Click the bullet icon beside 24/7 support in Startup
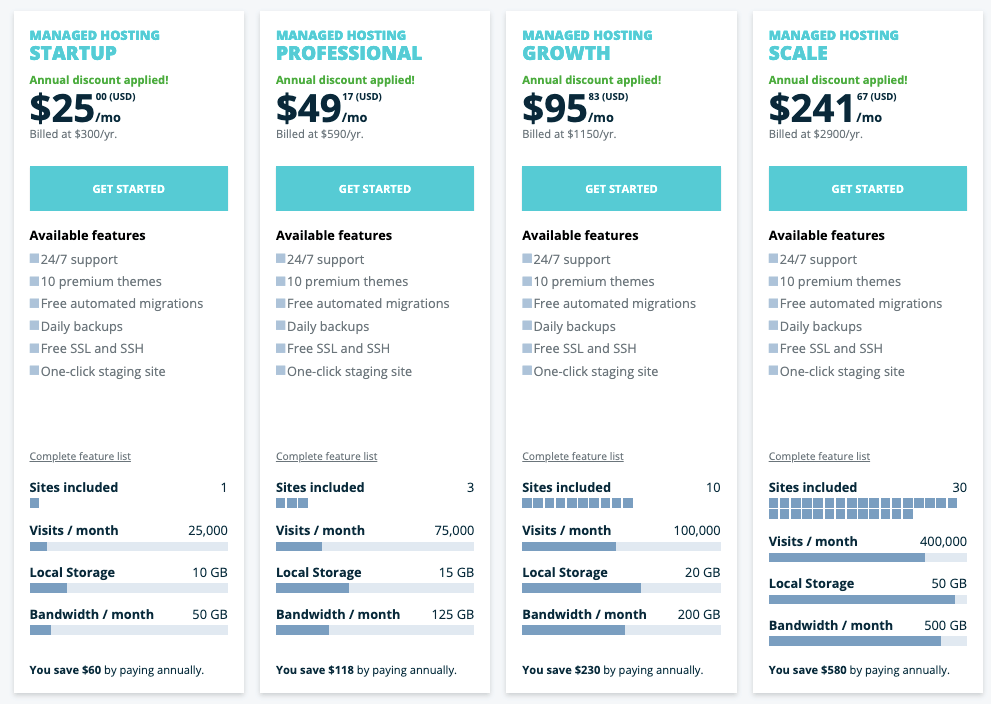This screenshot has height=704, width=991. click(35, 258)
